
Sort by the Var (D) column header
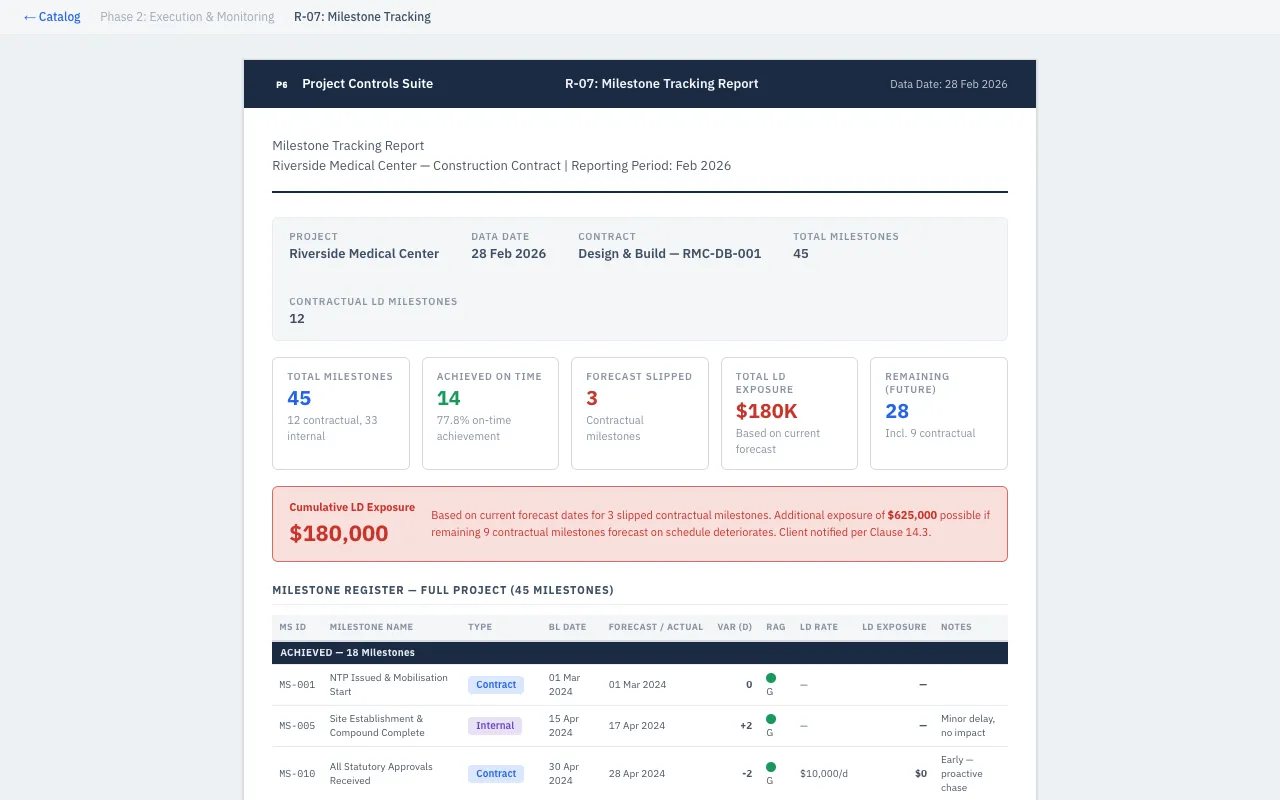pyautogui.click(x=734, y=627)
